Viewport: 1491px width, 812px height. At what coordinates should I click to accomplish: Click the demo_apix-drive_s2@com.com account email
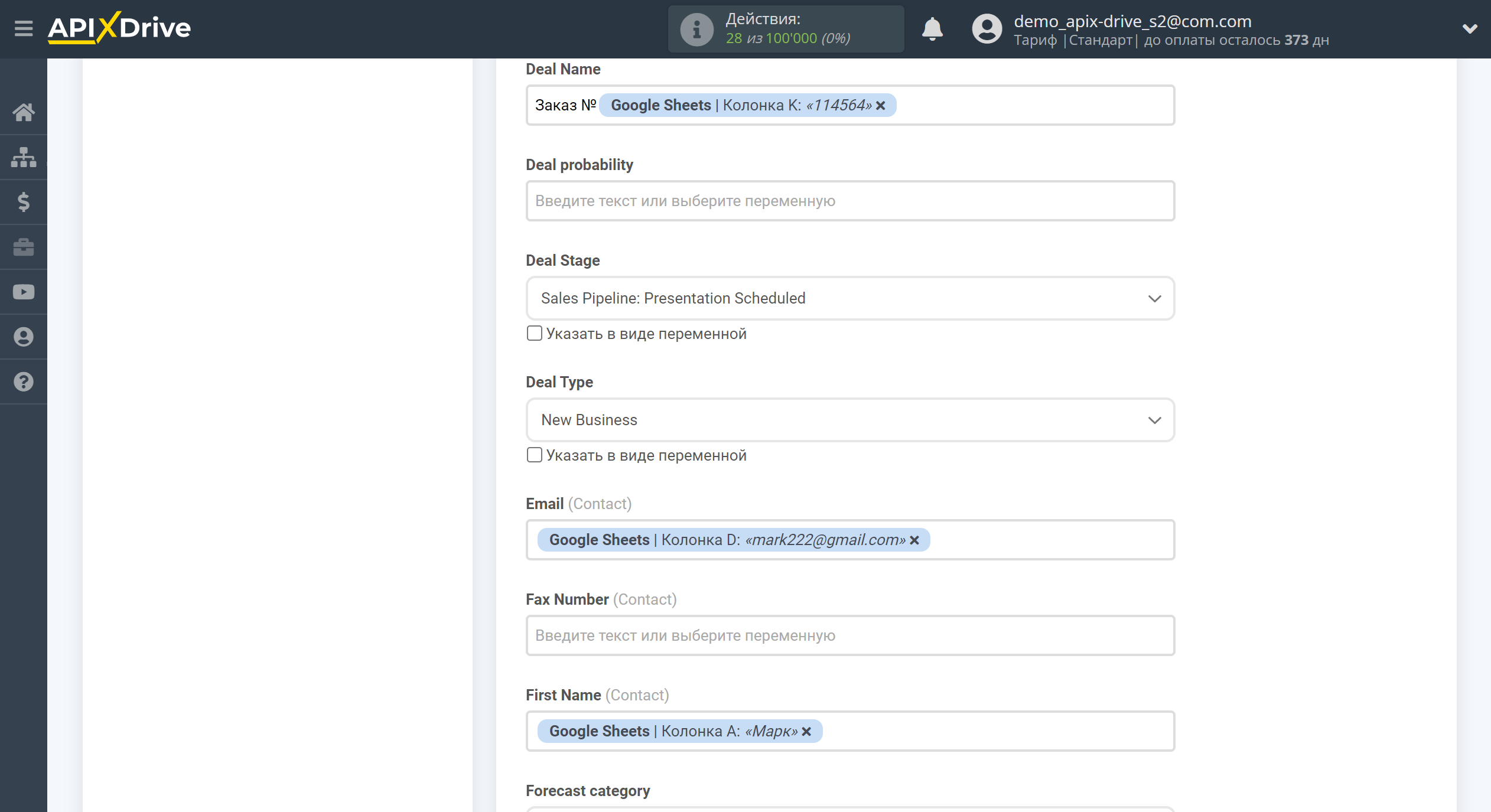(x=1132, y=21)
